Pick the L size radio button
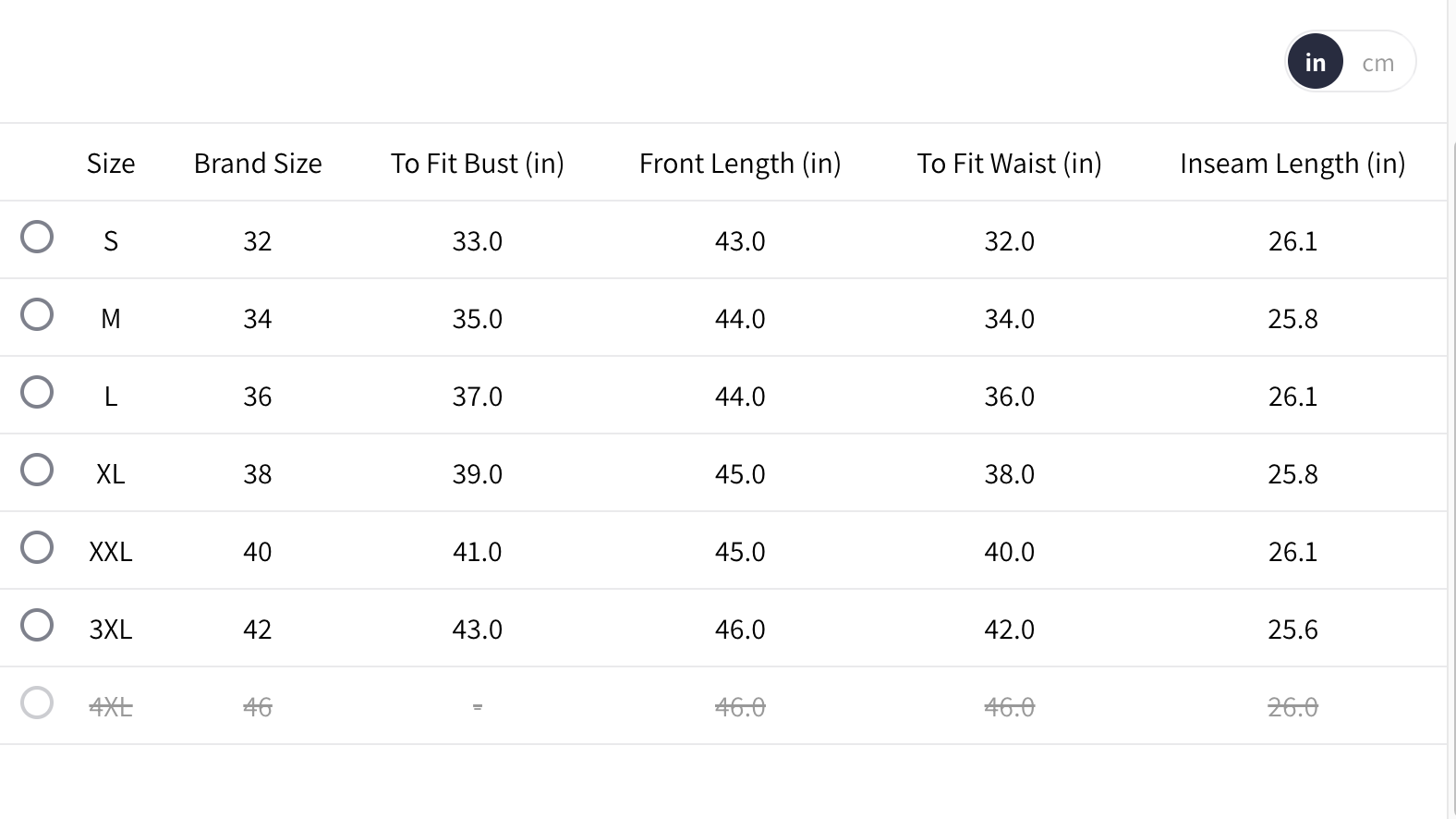1456x819 pixels. 37,392
